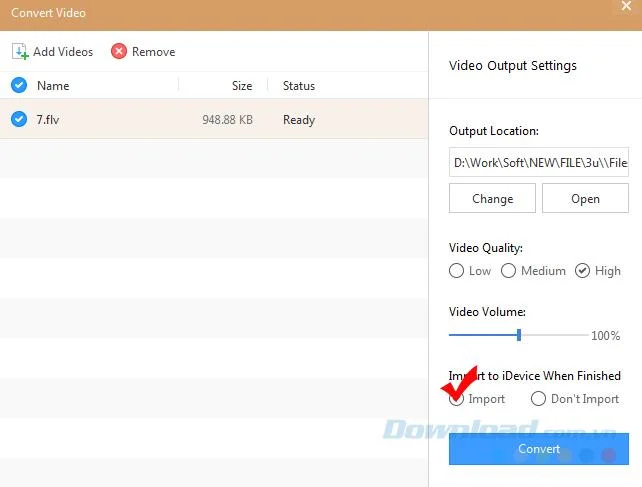Image resolution: width=642 pixels, height=487 pixels.
Task: Select Medium video quality
Action: coord(508,271)
